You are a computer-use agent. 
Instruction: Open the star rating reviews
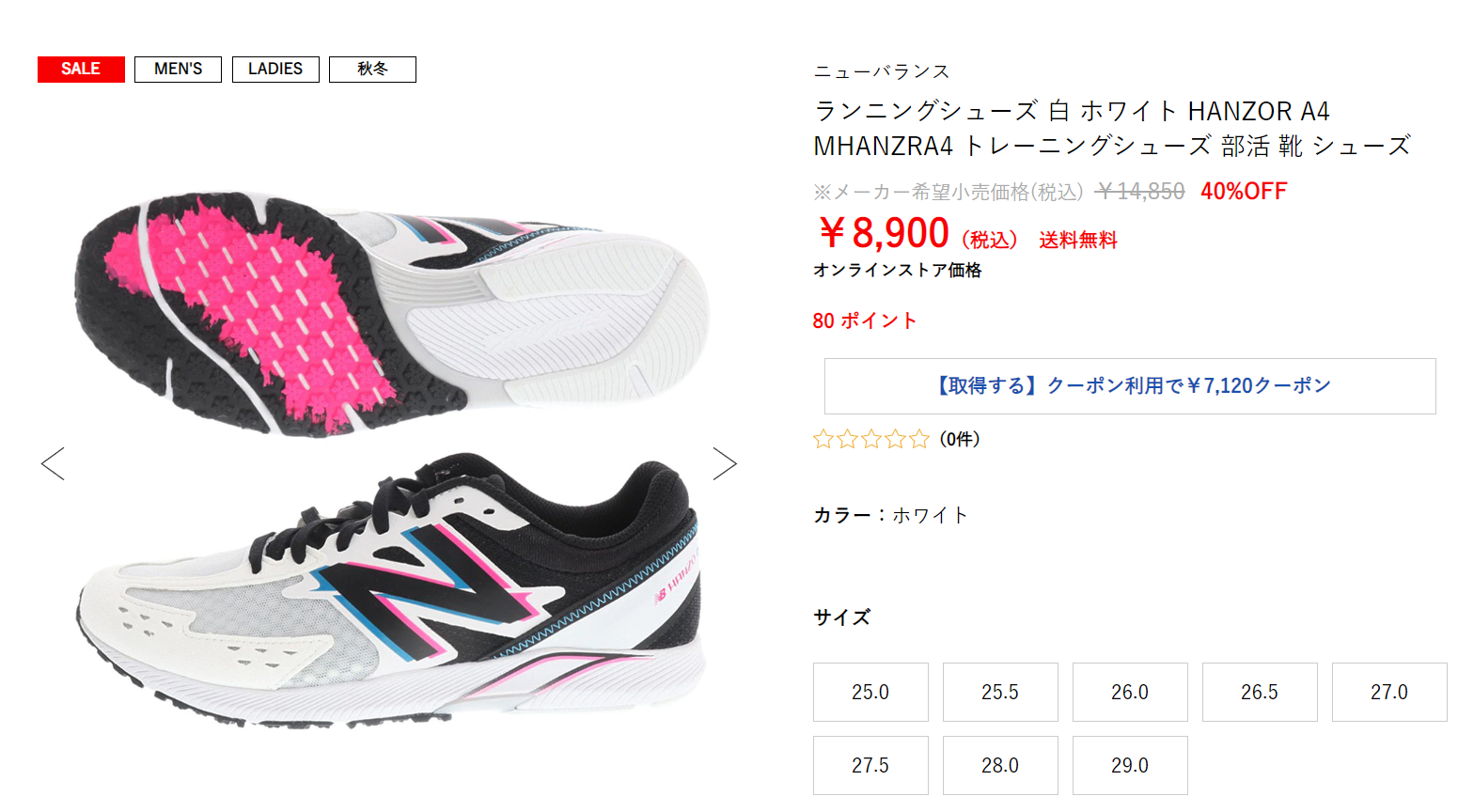[870, 439]
